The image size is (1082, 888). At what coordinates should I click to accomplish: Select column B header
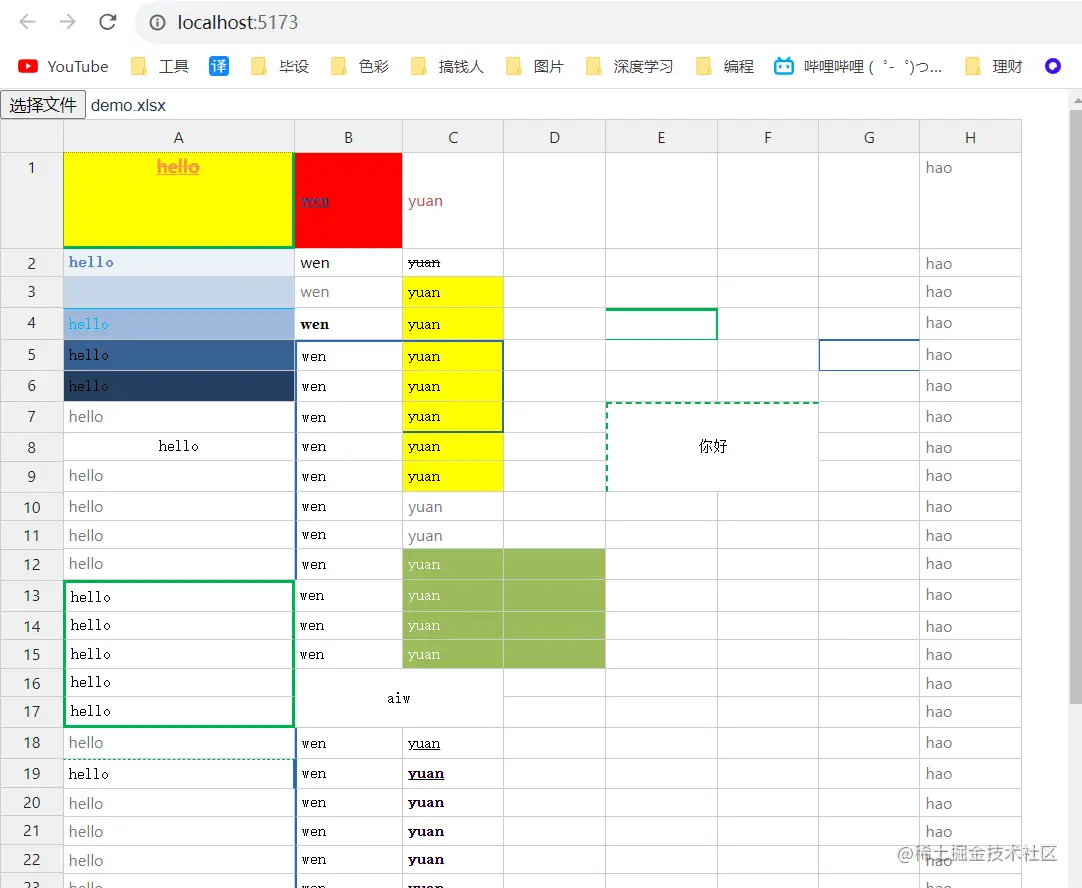pos(348,137)
